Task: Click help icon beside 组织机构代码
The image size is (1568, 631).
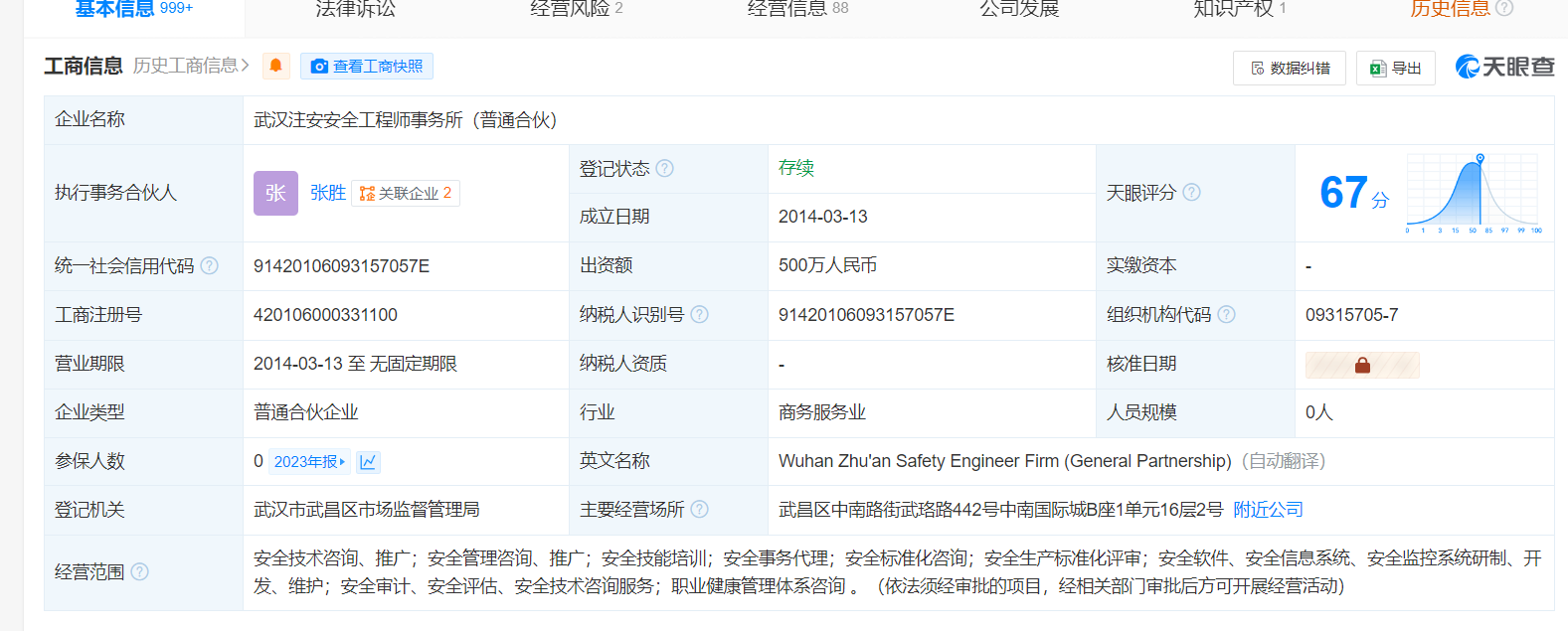Action: (1226, 314)
